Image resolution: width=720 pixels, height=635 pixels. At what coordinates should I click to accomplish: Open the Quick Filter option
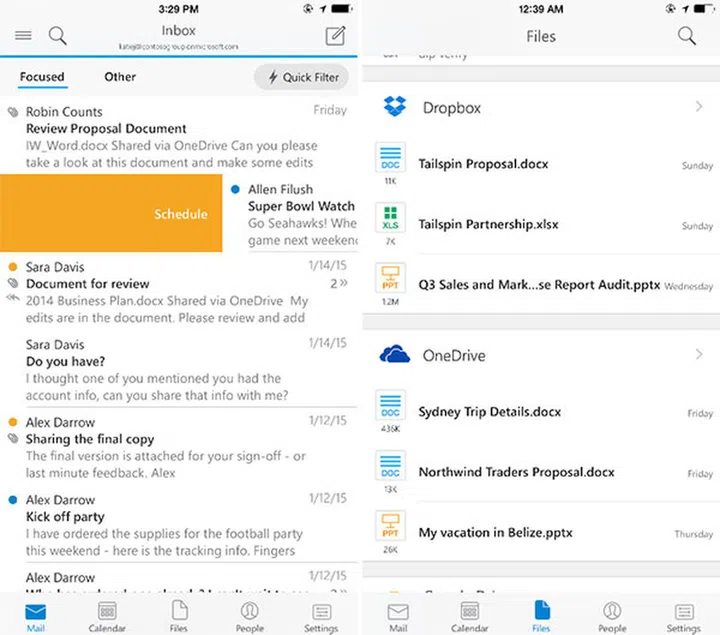tap(303, 77)
